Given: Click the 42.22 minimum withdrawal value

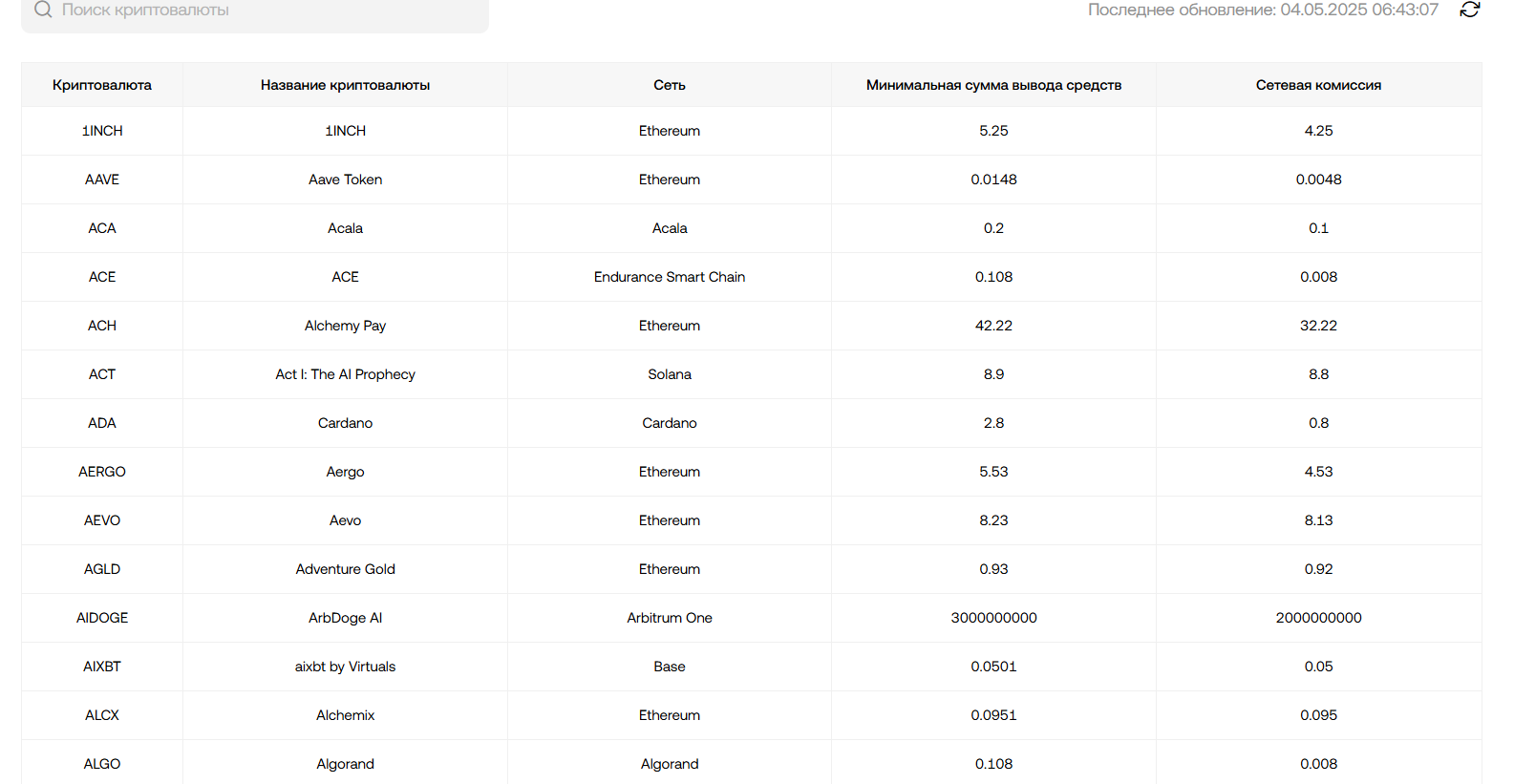Looking at the screenshot, I should [993, 326].
